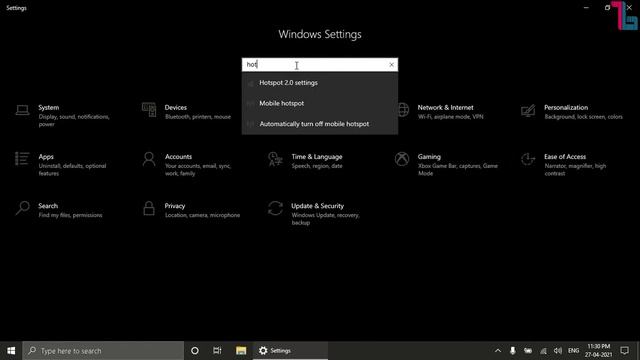Open Time & Language icon
640x360 pixels.
[275, 159]
